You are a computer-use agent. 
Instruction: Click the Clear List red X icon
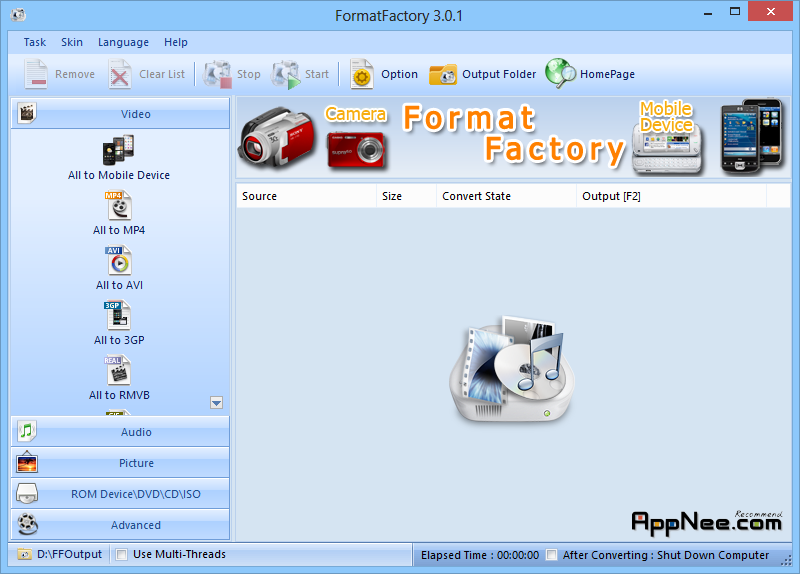tap(120, 74)
